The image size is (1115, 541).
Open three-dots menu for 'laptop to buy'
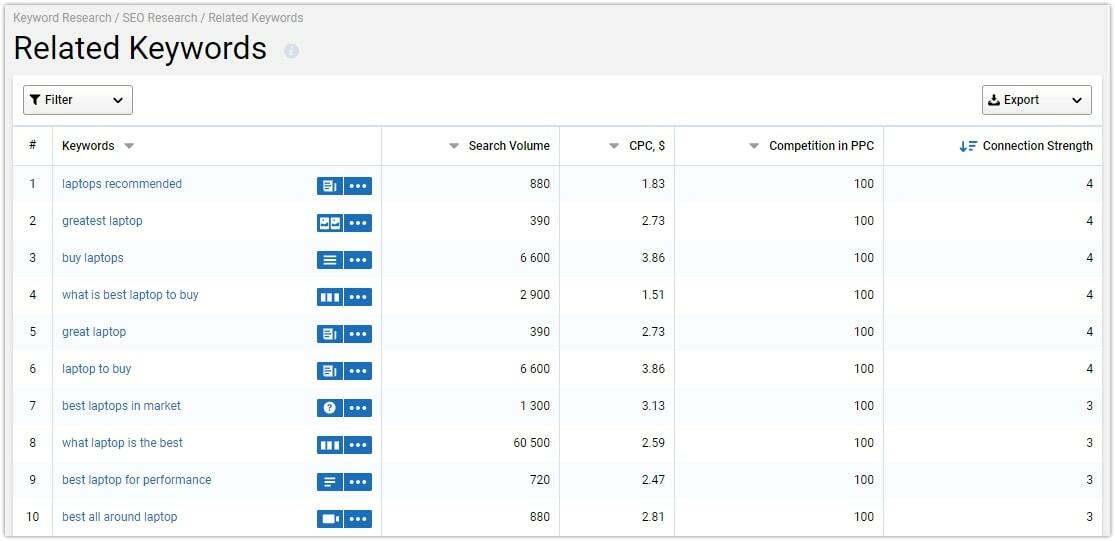pos(358,370)
